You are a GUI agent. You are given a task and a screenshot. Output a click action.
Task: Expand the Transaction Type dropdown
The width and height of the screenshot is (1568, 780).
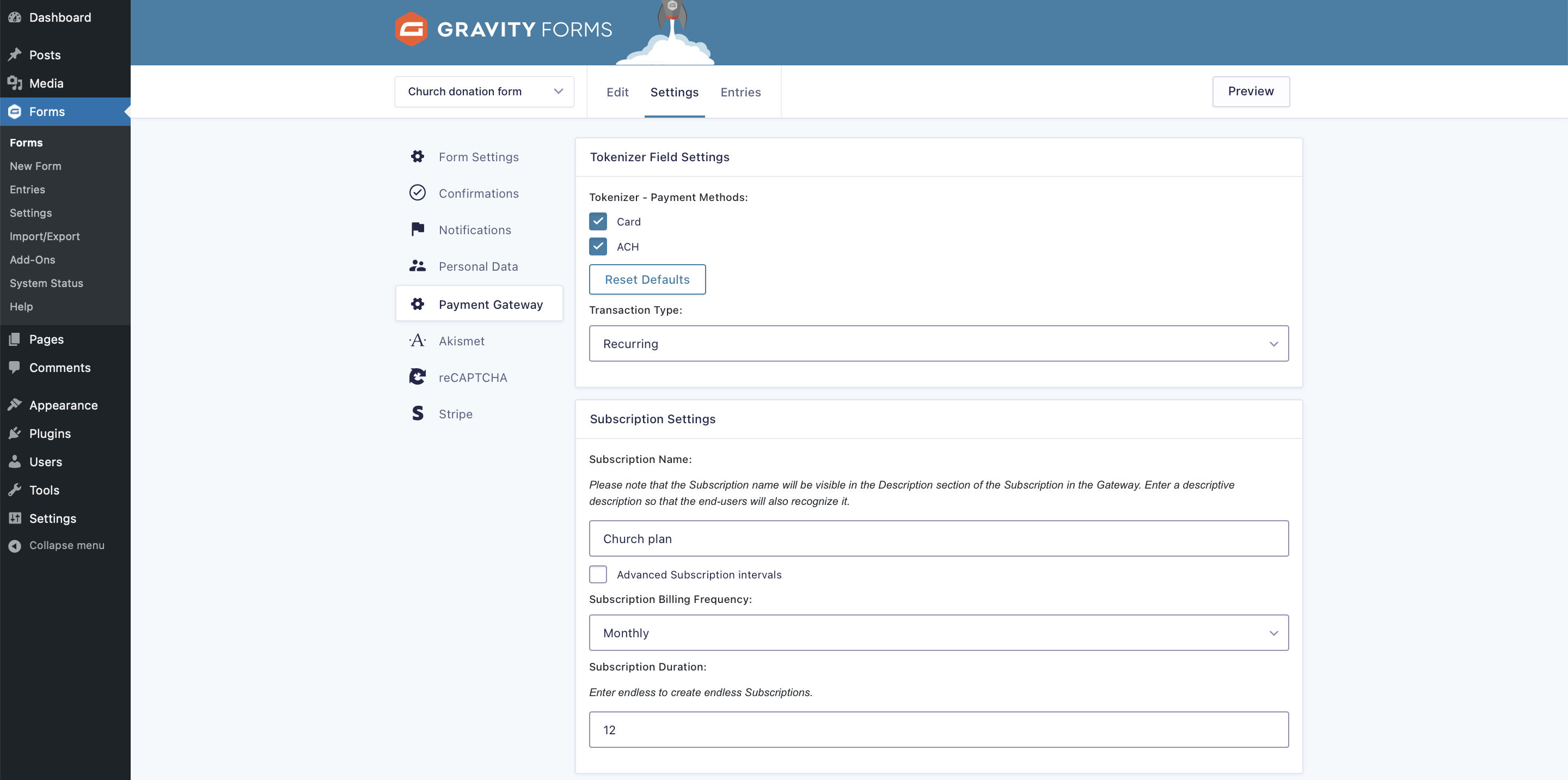938,343
